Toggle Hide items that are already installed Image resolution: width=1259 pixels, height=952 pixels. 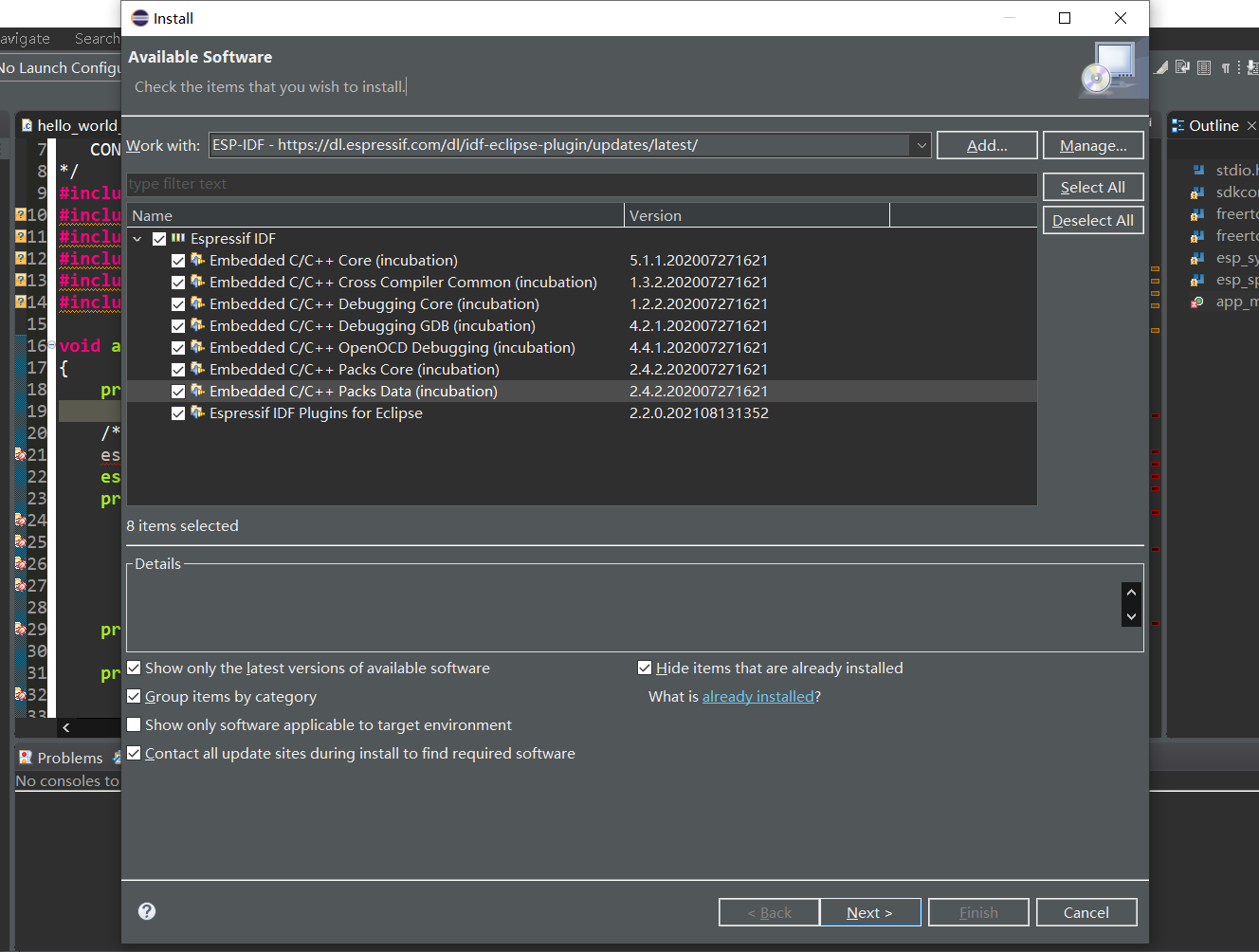645,668
